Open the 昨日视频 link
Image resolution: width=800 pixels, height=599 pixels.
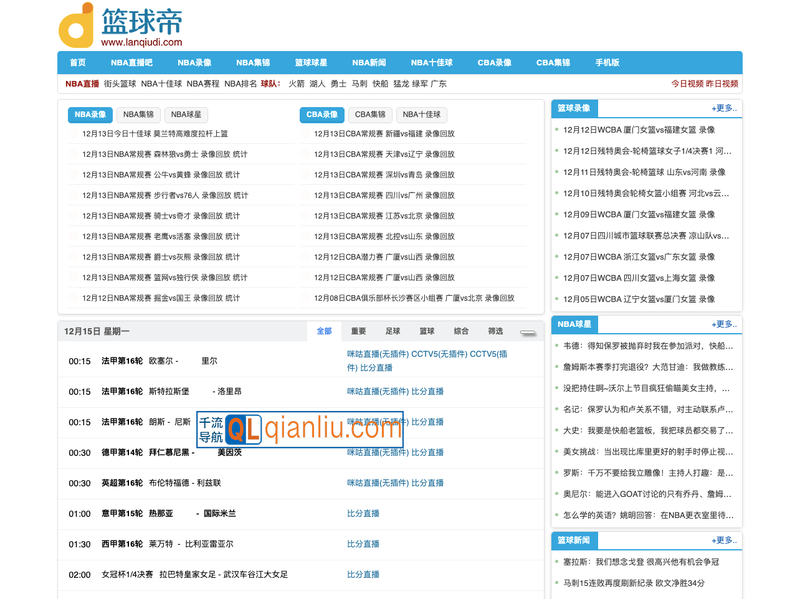click(x=722, y=84)
